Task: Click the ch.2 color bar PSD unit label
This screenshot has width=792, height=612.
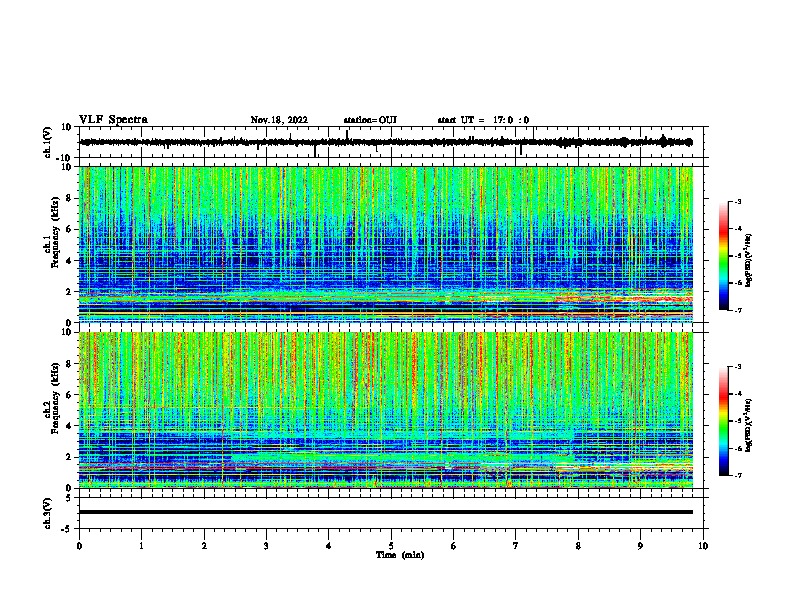Action: [x=749, y=425]
